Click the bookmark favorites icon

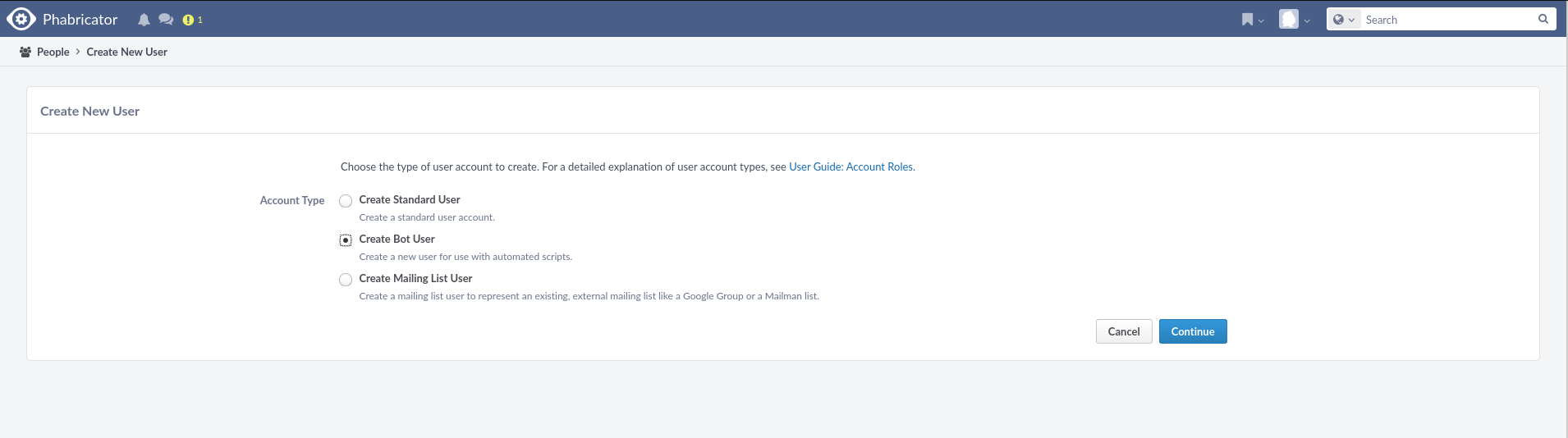coord(1247,20)
